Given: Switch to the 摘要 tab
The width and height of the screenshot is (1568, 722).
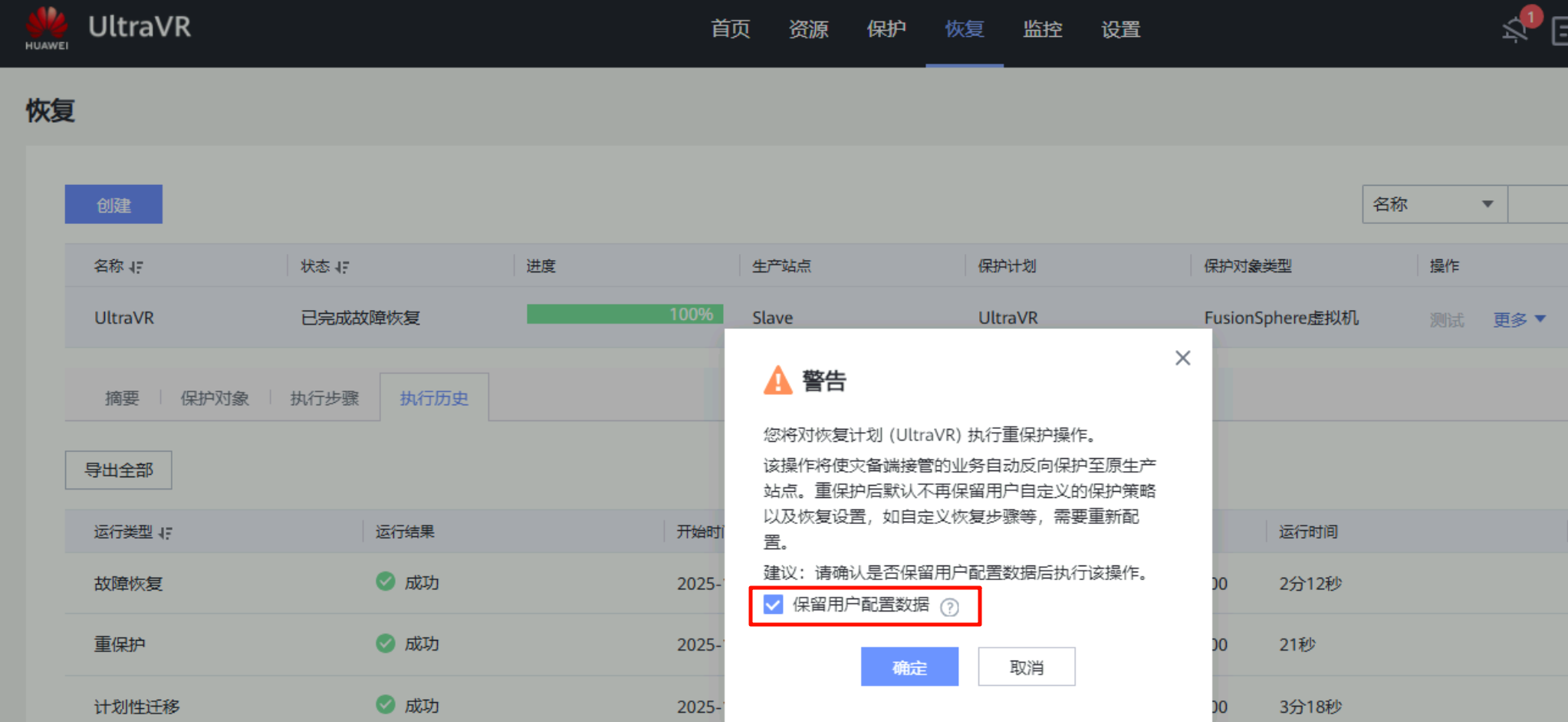Looking at the screenshot, I should click(122, 398).
